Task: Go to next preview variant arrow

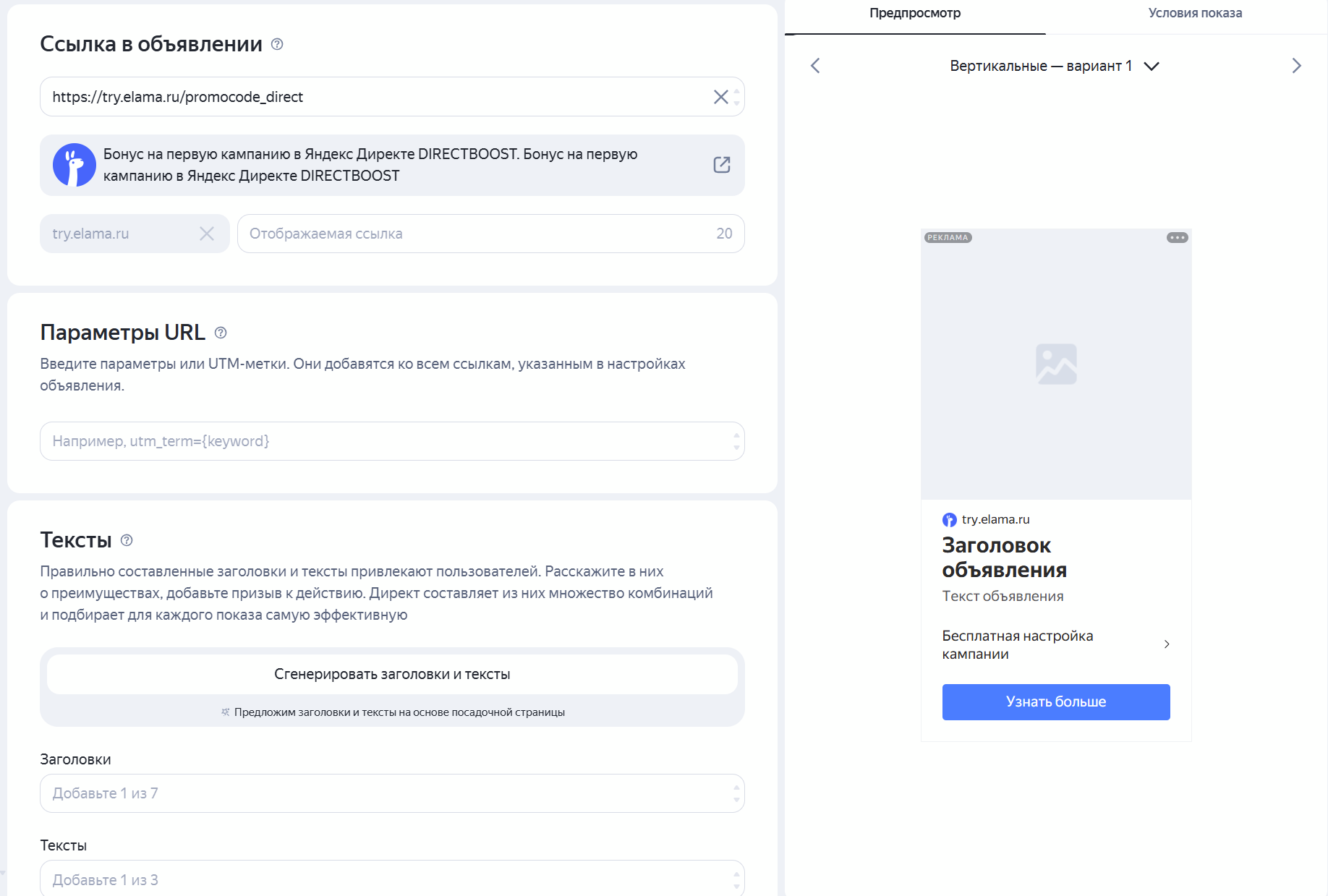Action: [x=1296, y=66]
